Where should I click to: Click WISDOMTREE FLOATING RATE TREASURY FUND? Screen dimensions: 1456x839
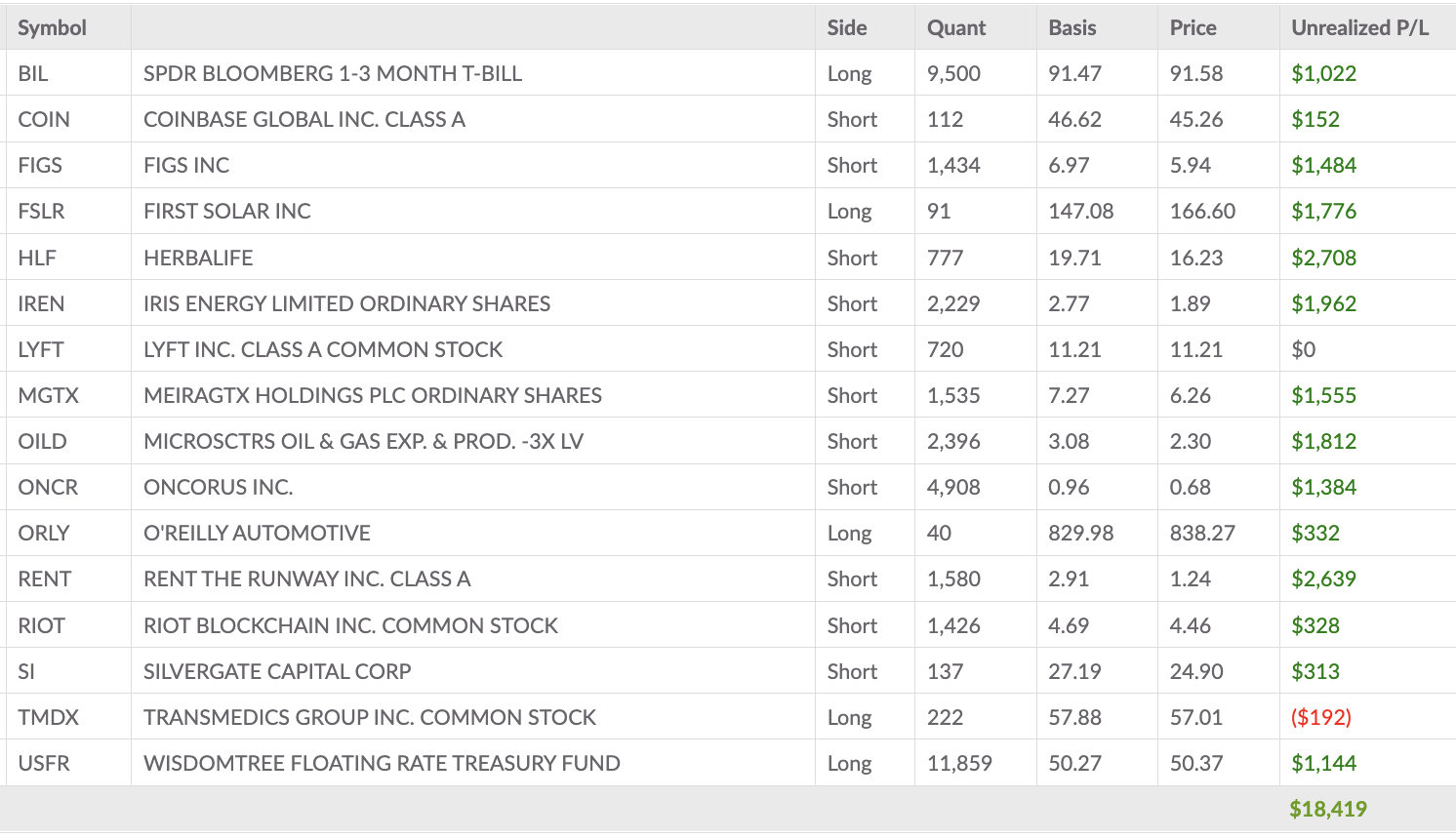pos(382,763)
